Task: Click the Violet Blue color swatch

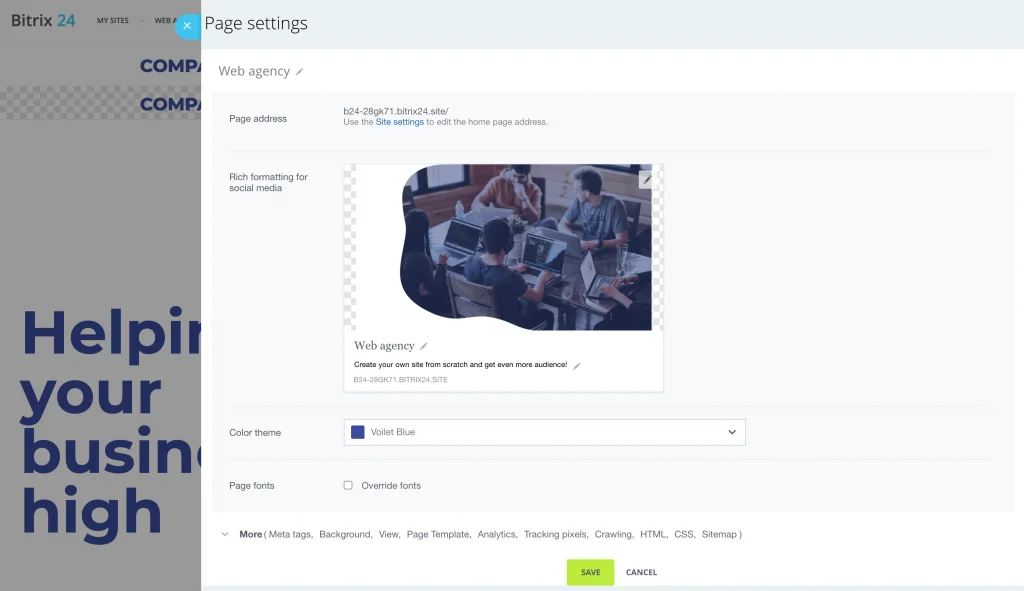Action: (357, 432)
